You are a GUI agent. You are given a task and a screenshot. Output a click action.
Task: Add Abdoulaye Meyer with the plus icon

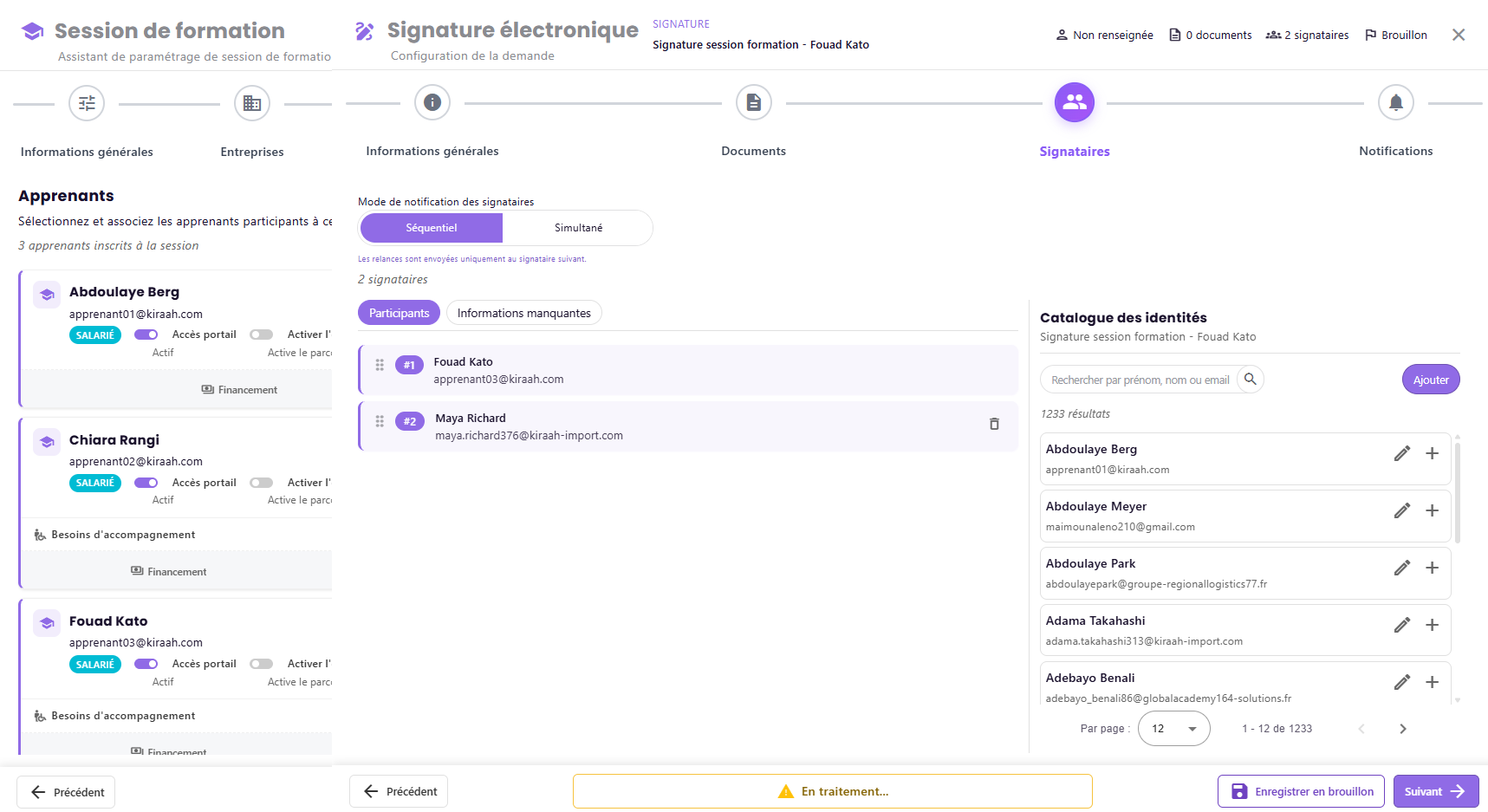(x=1432, y=510)
